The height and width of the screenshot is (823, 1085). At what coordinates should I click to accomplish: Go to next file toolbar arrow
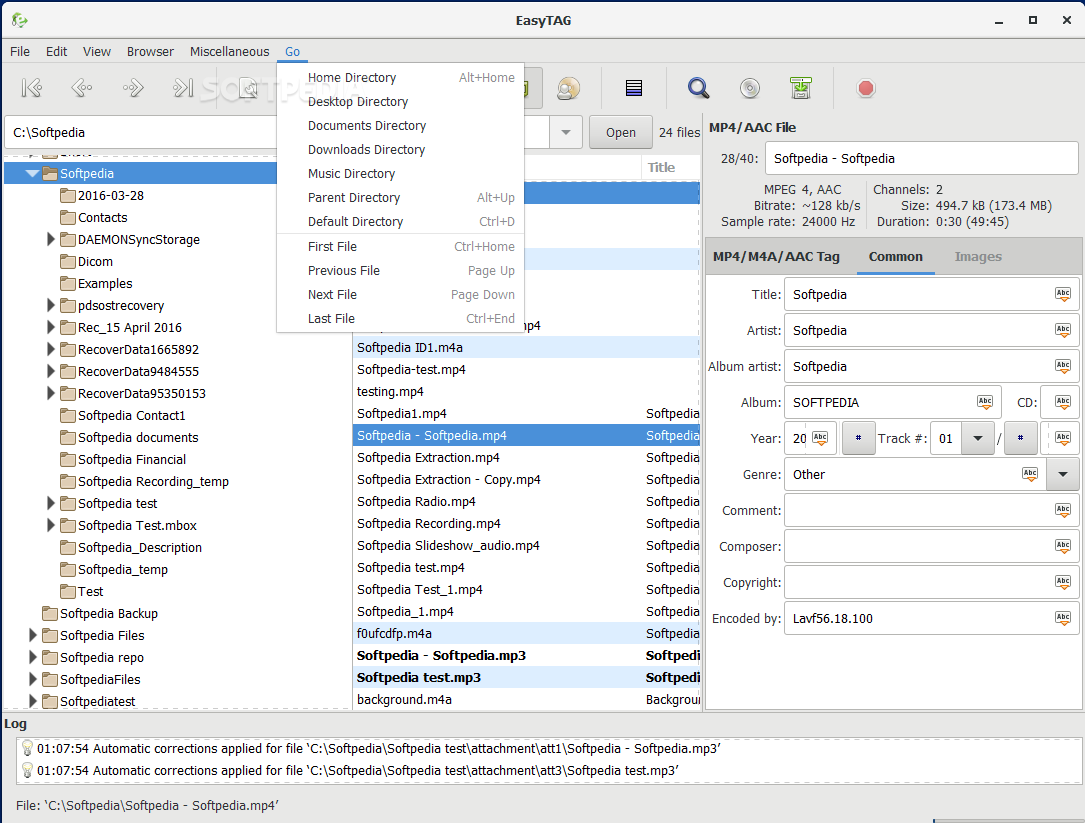pyautogui.click(x=132, y=88)
